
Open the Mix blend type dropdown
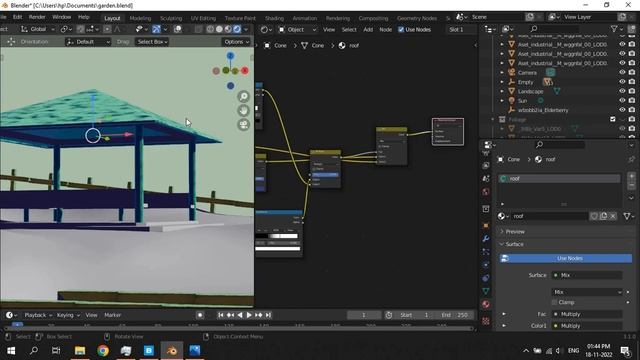[x=587, y=292]
